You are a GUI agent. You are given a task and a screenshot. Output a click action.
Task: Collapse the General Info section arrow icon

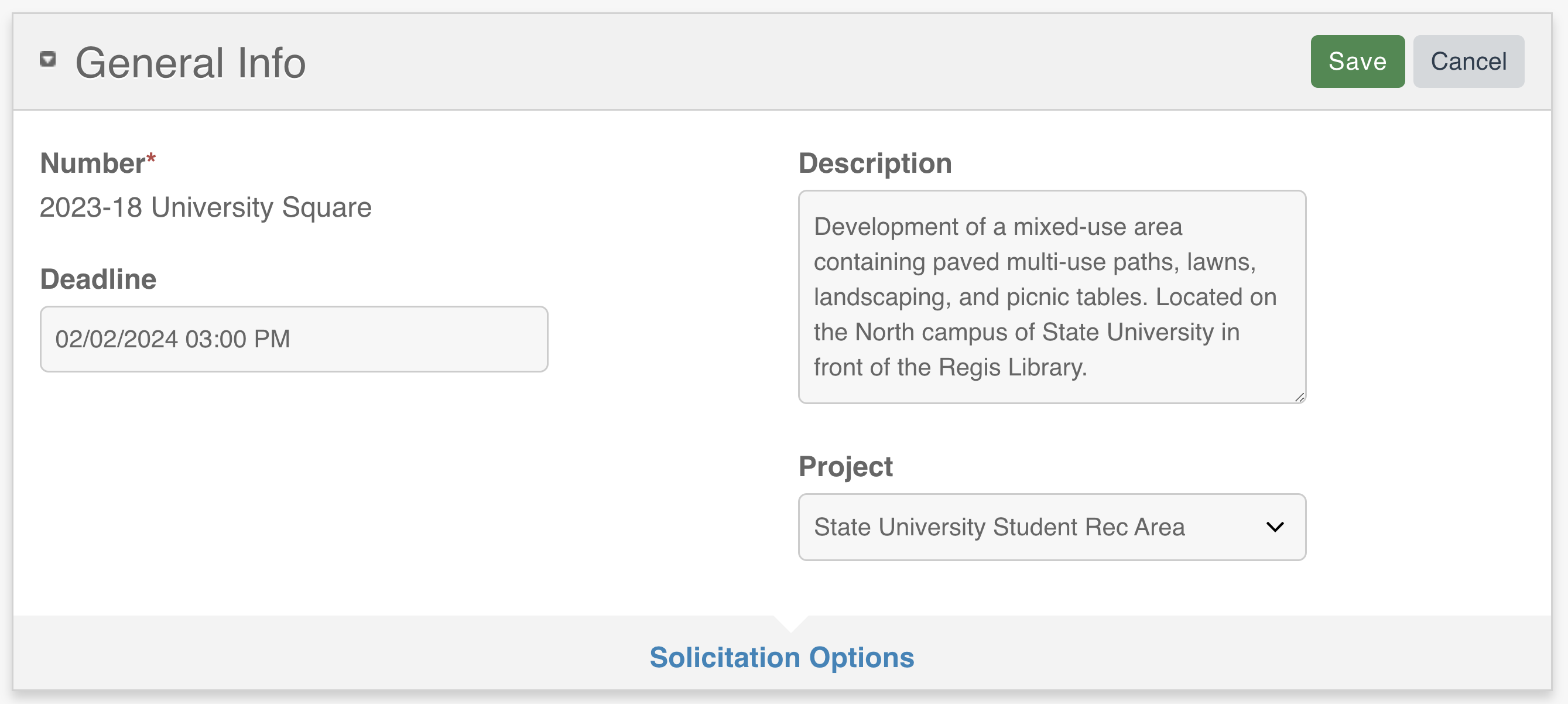(x=47, y=60)
